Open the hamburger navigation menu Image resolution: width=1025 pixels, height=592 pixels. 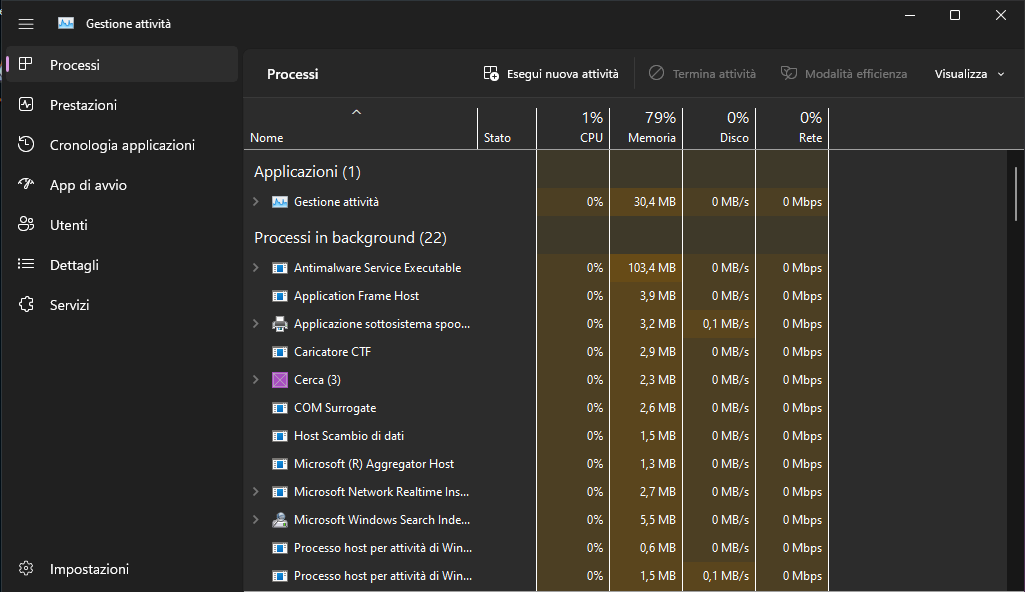[26, 24]
